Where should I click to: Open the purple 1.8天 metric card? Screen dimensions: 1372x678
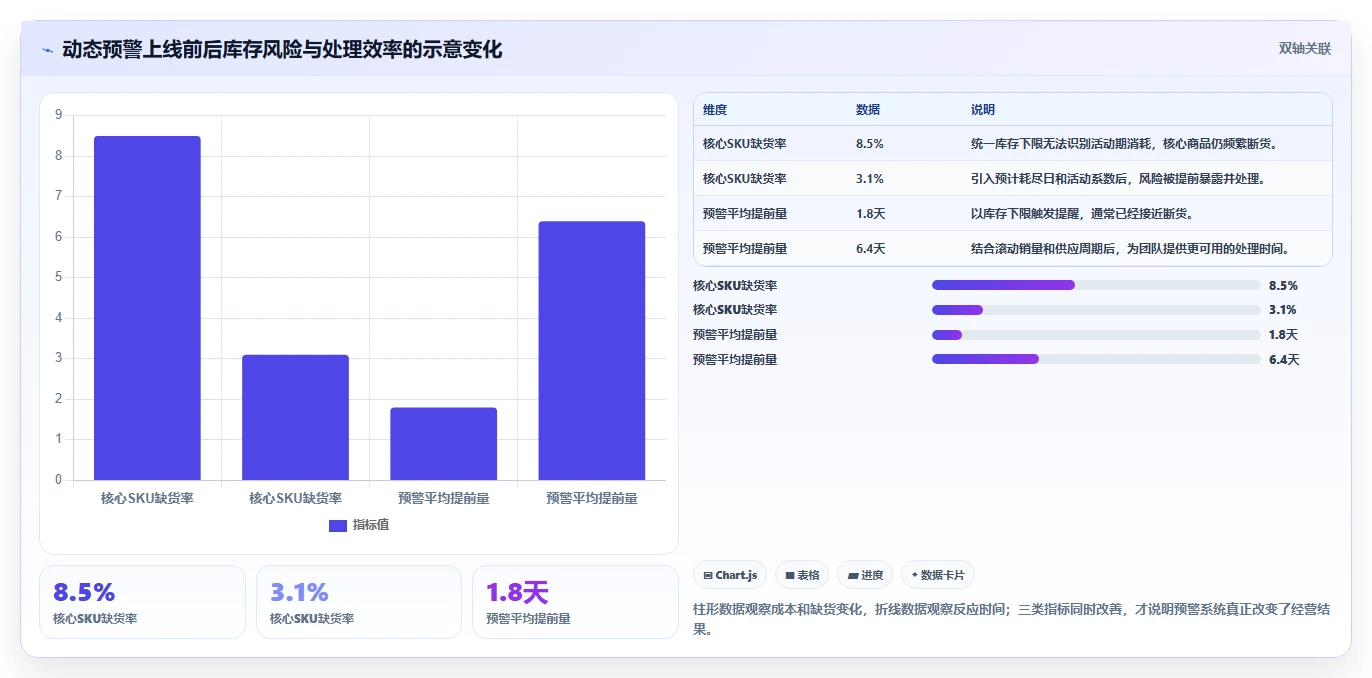[x=575, y=602]
